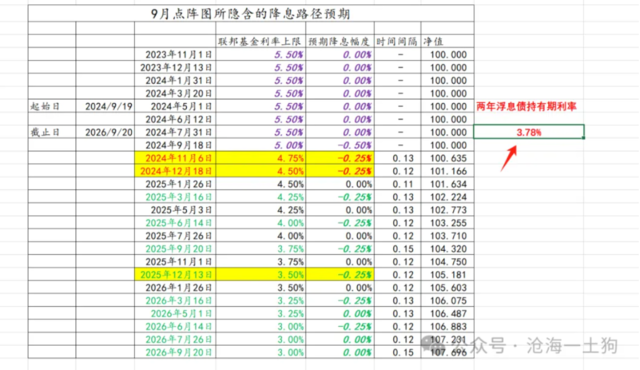Click the net value cell 106.883
640x370 pixels.
click(447, 327)
